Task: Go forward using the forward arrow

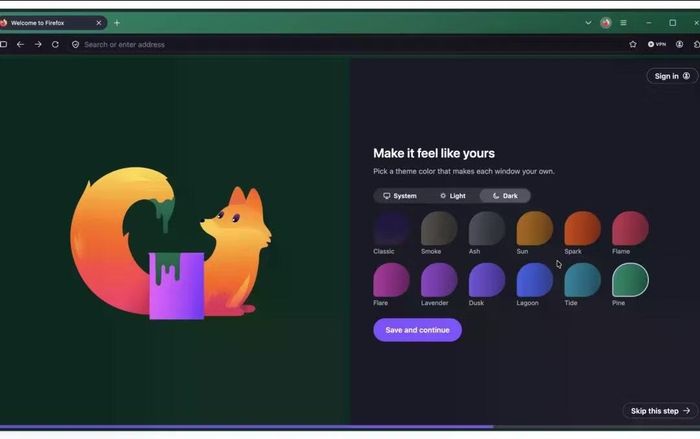Action: [38, 44]
